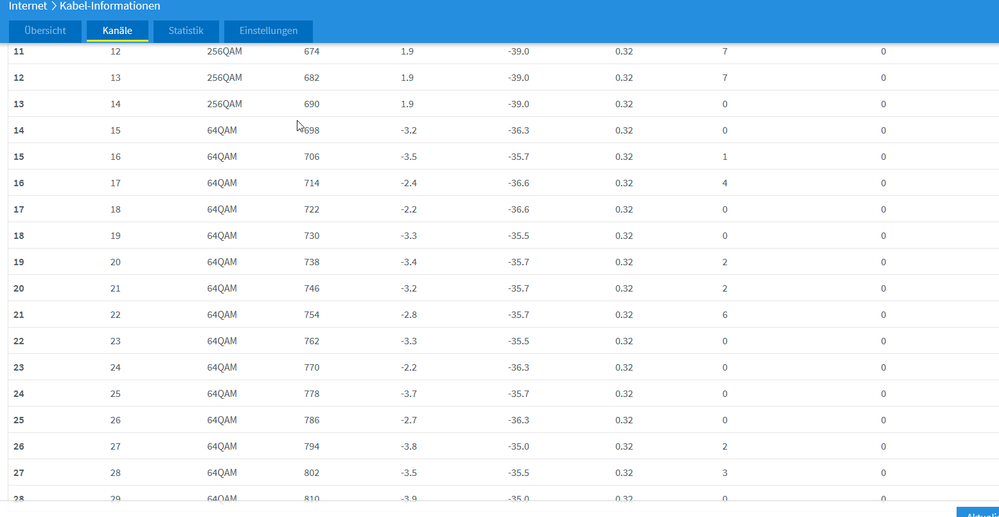Open the Einstellungen tab
This screenshot has height=517, width=999.
(268, 31)
